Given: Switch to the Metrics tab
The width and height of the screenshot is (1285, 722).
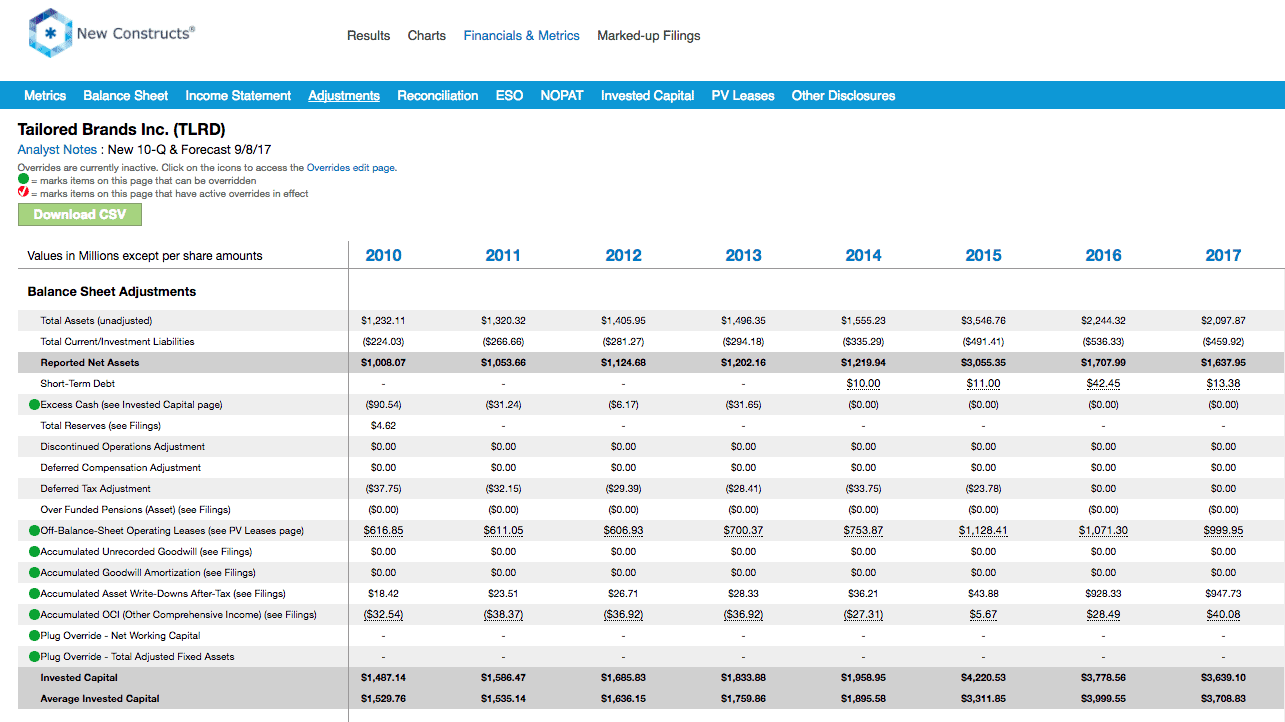Looking at the screenshot, I should (45, 96).
